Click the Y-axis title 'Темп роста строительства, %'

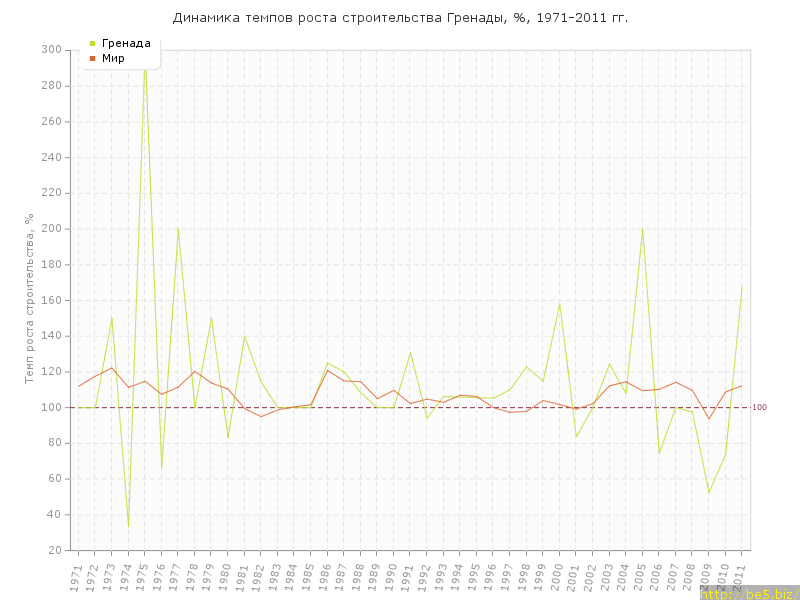click(x=30, y=298)
